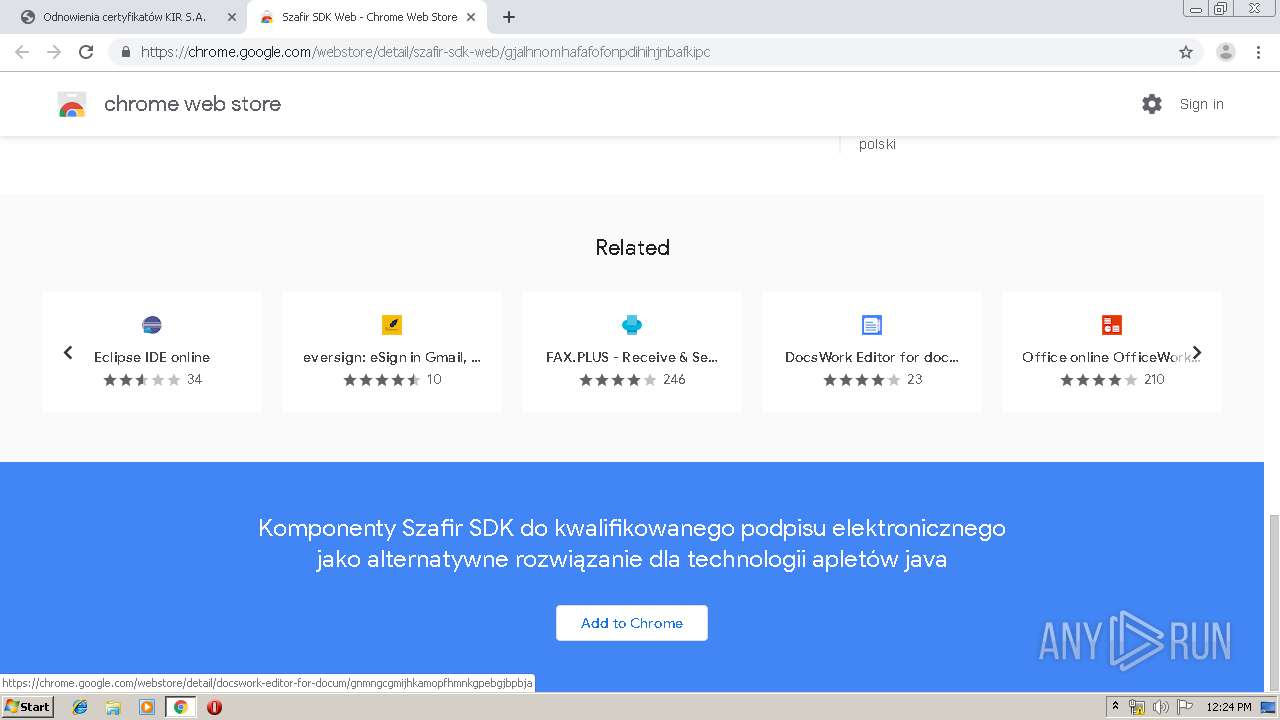
Task: Open DocsWork Editor for docs title
Action: (872, 357)
